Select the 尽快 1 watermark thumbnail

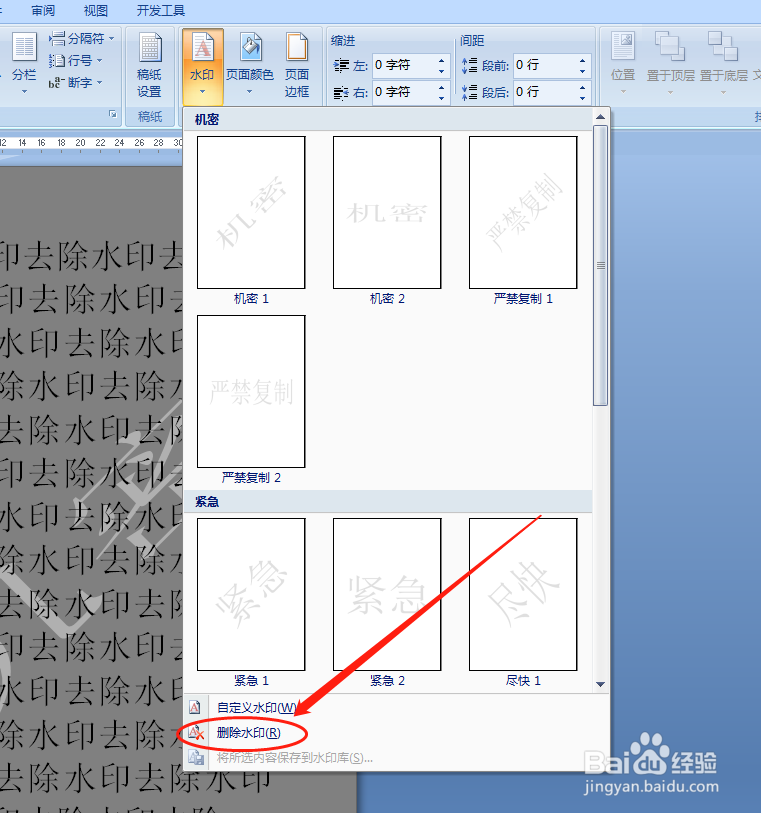point(523,594)
